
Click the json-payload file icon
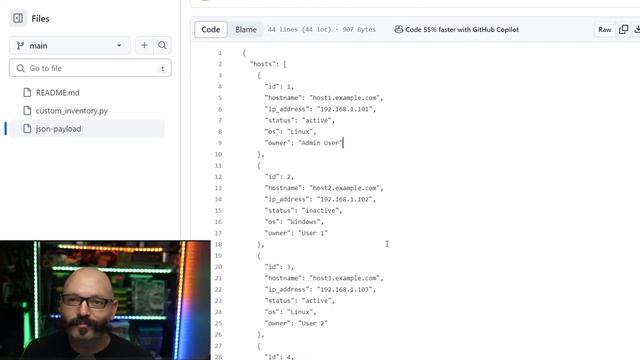tap(27, 129)
